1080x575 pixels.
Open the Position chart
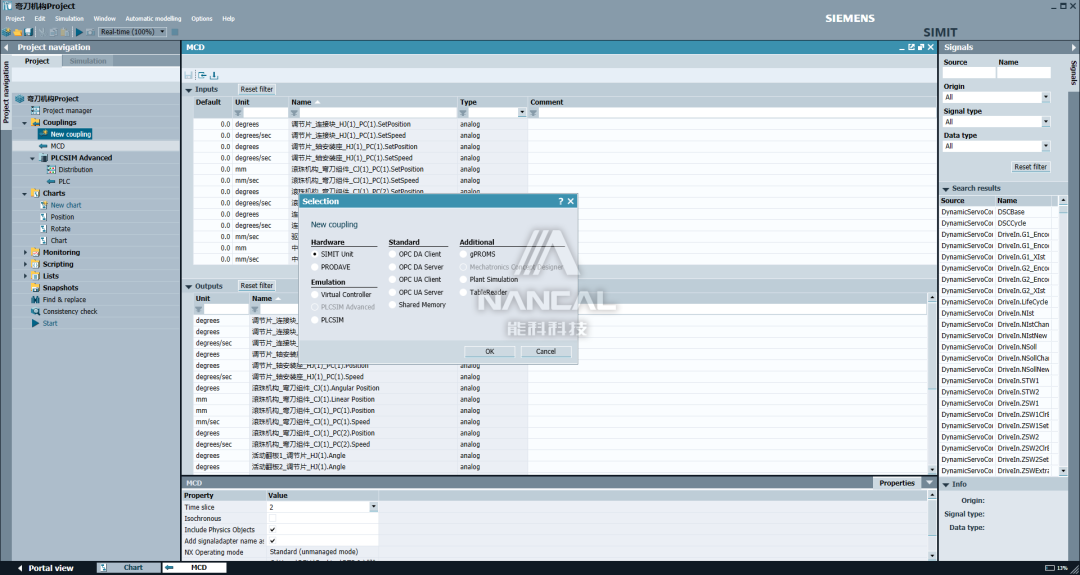click(x=62, y=217)
